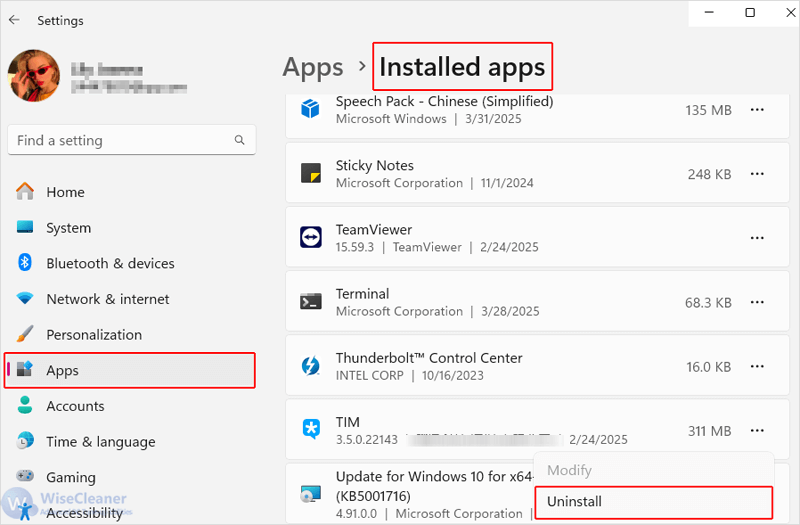This screenshot has width=800, height=525.
Task: Click the user profile avatar picture
Action: [34, 76]
